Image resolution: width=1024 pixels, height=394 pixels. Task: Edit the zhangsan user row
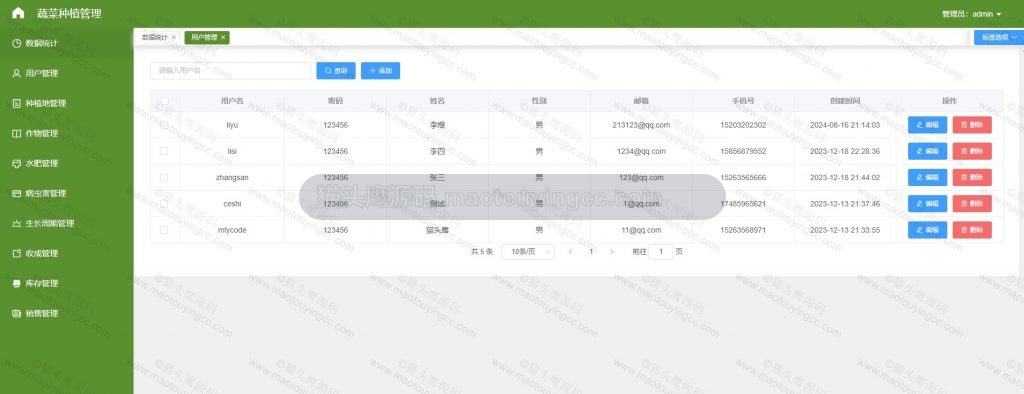927,177
